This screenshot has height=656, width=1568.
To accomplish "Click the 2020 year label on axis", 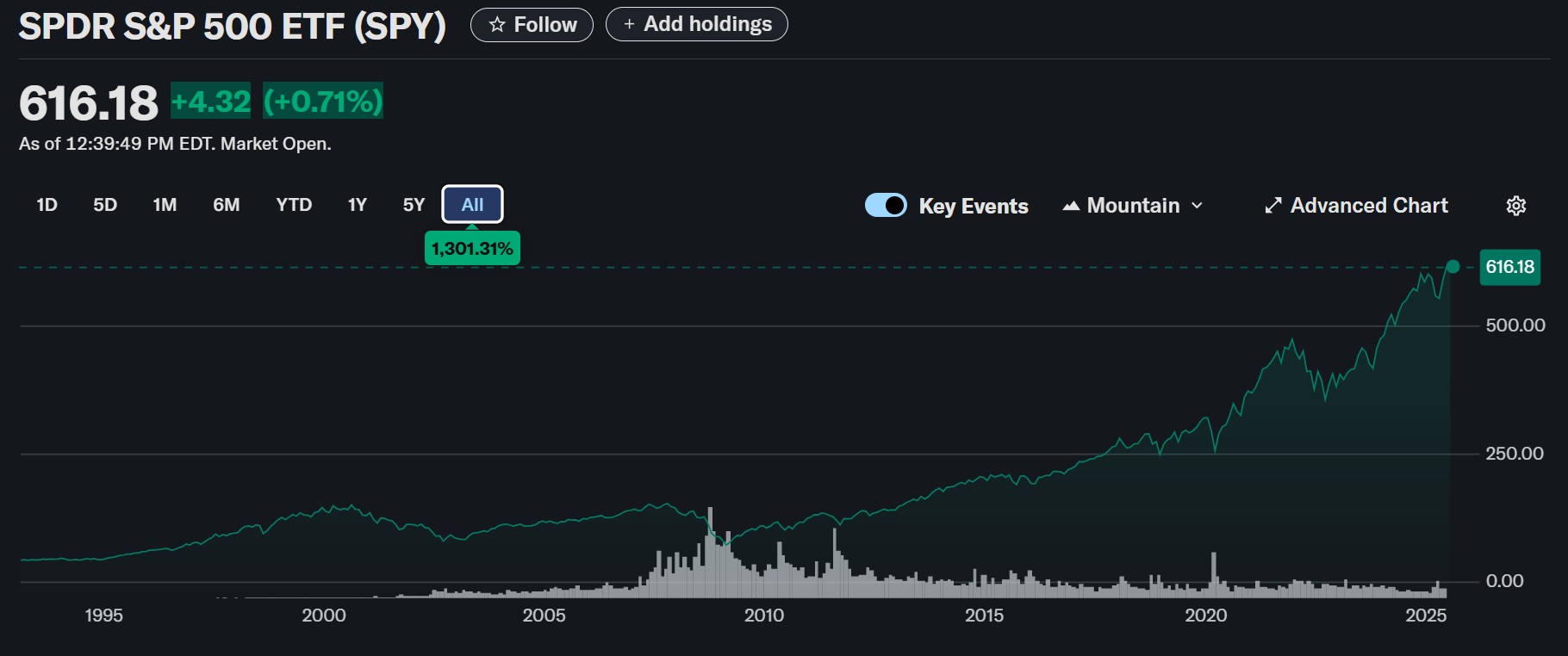I will point(1205,616).
